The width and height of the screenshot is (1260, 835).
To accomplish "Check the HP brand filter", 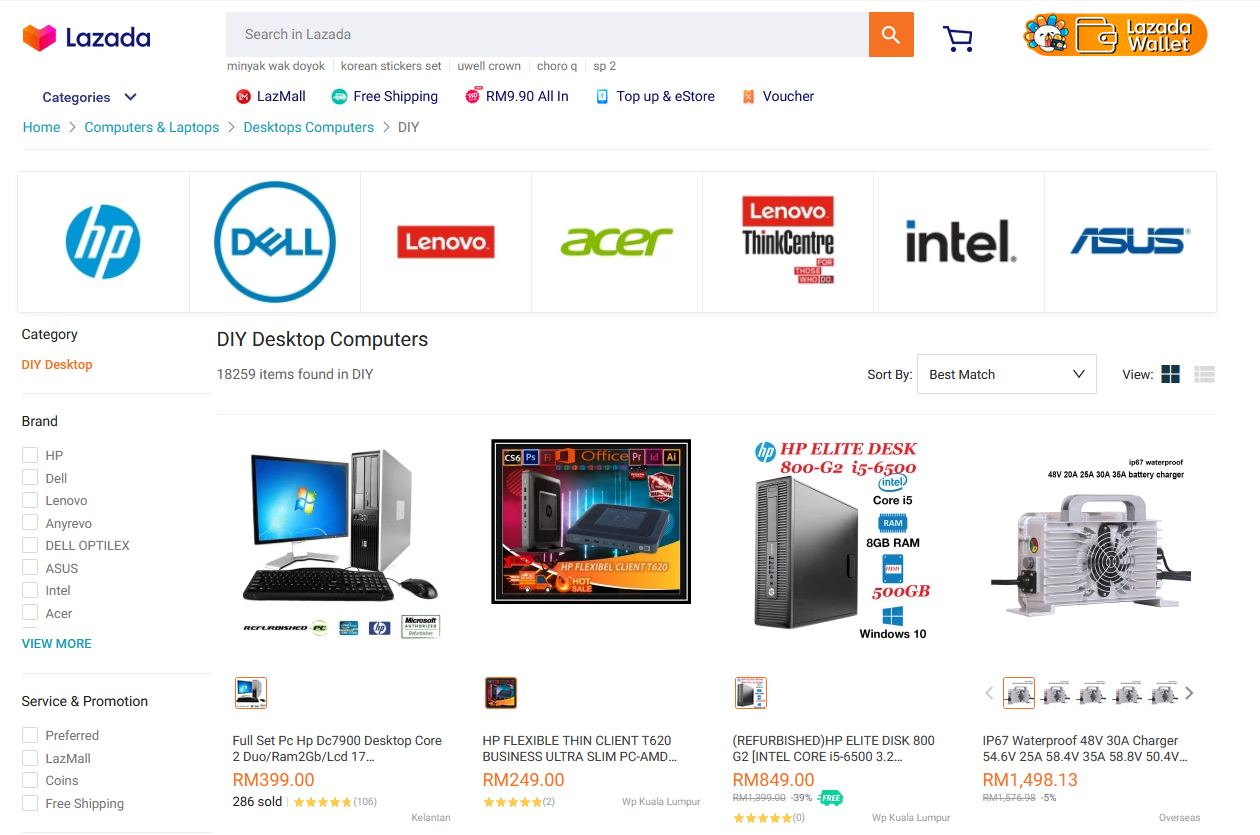I will click(x=30, y=455).
